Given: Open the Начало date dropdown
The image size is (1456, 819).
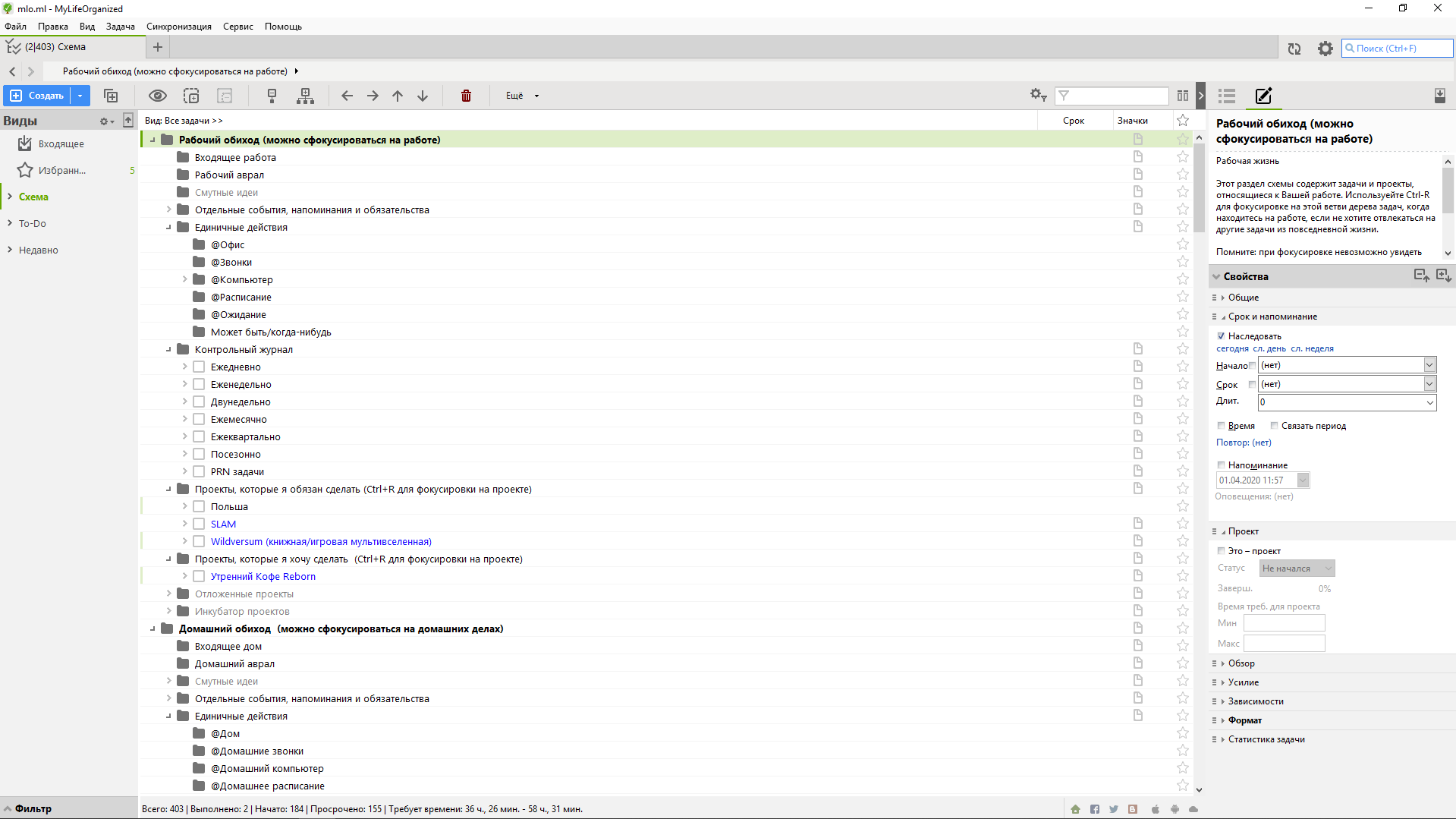Looking at the screenshot, I should [1429, 365].
